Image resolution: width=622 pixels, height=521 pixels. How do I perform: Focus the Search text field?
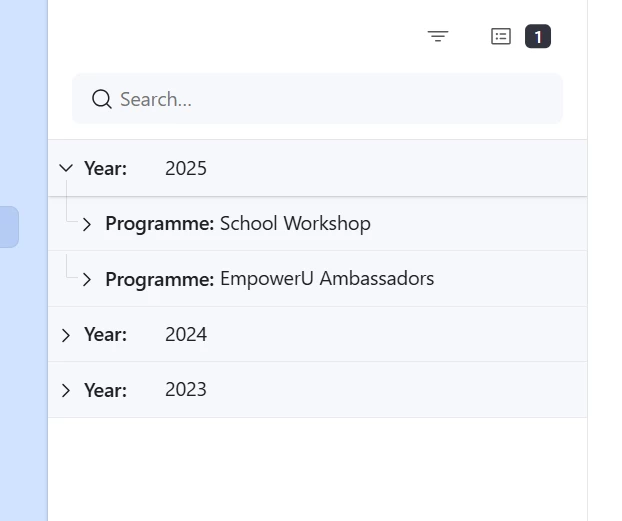pyautogui.click(x=330, y=99)
